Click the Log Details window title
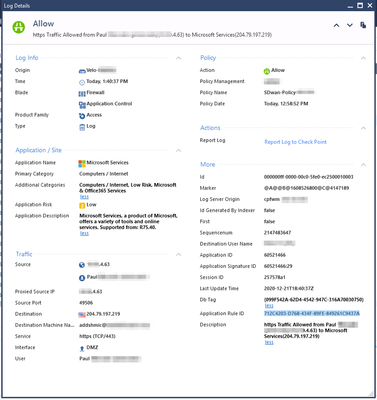377x400 pixels. [x=17, y=6]
